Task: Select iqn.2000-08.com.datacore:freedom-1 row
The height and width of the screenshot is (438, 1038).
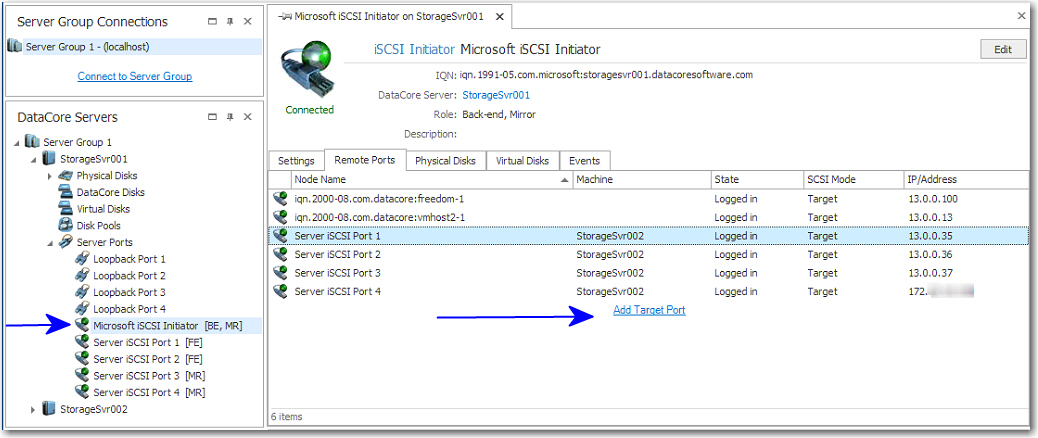Action: (x=649, y=198)
